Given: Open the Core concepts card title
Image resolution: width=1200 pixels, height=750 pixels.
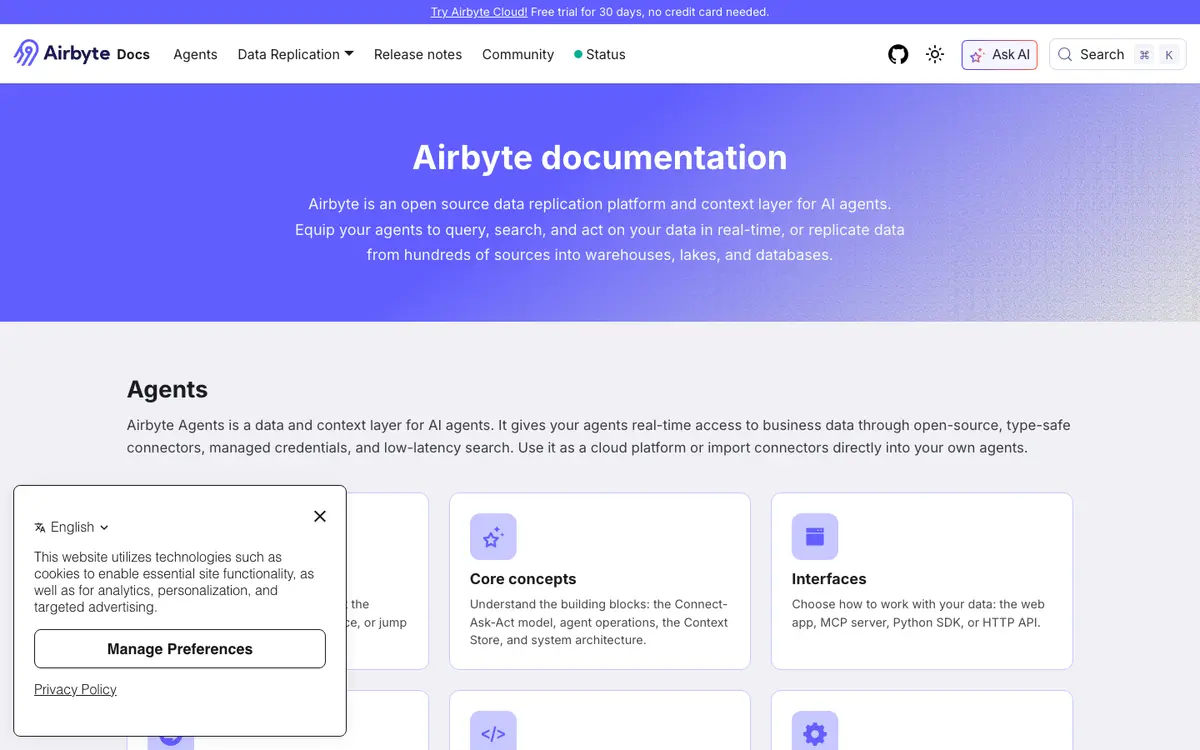Looking at the screenshot, I should 523,579.
